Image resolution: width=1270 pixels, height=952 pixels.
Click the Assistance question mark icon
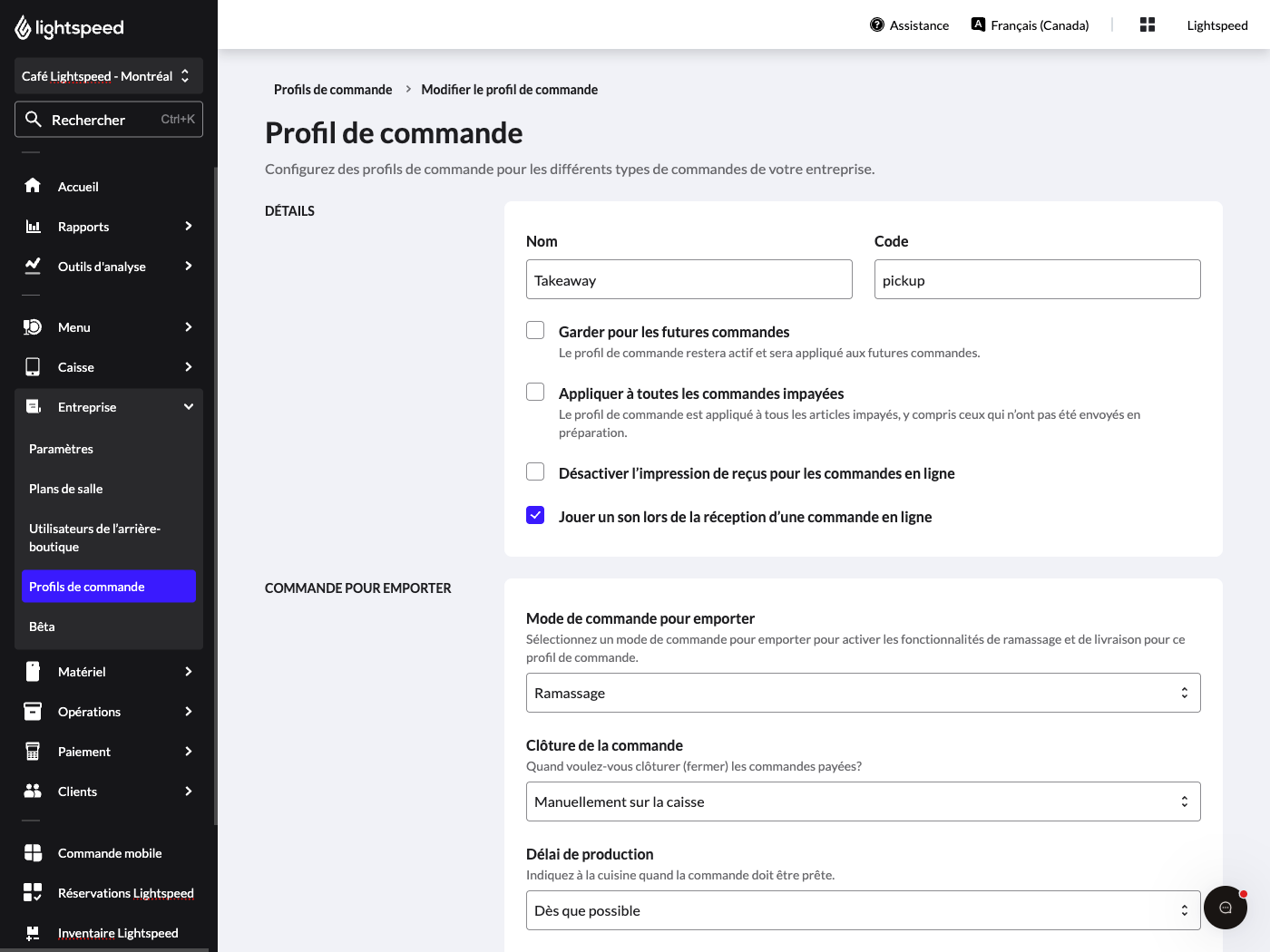pos(877,24)
